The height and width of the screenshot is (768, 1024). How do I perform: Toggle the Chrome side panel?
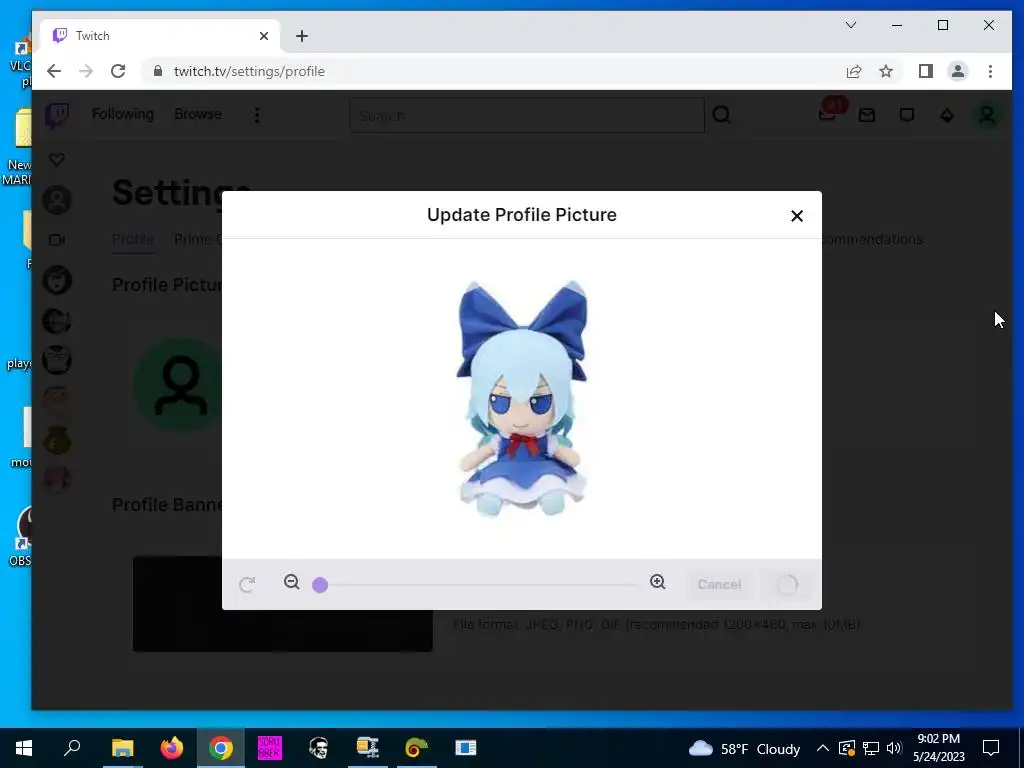pyautogui.click(x=925, y=71)
